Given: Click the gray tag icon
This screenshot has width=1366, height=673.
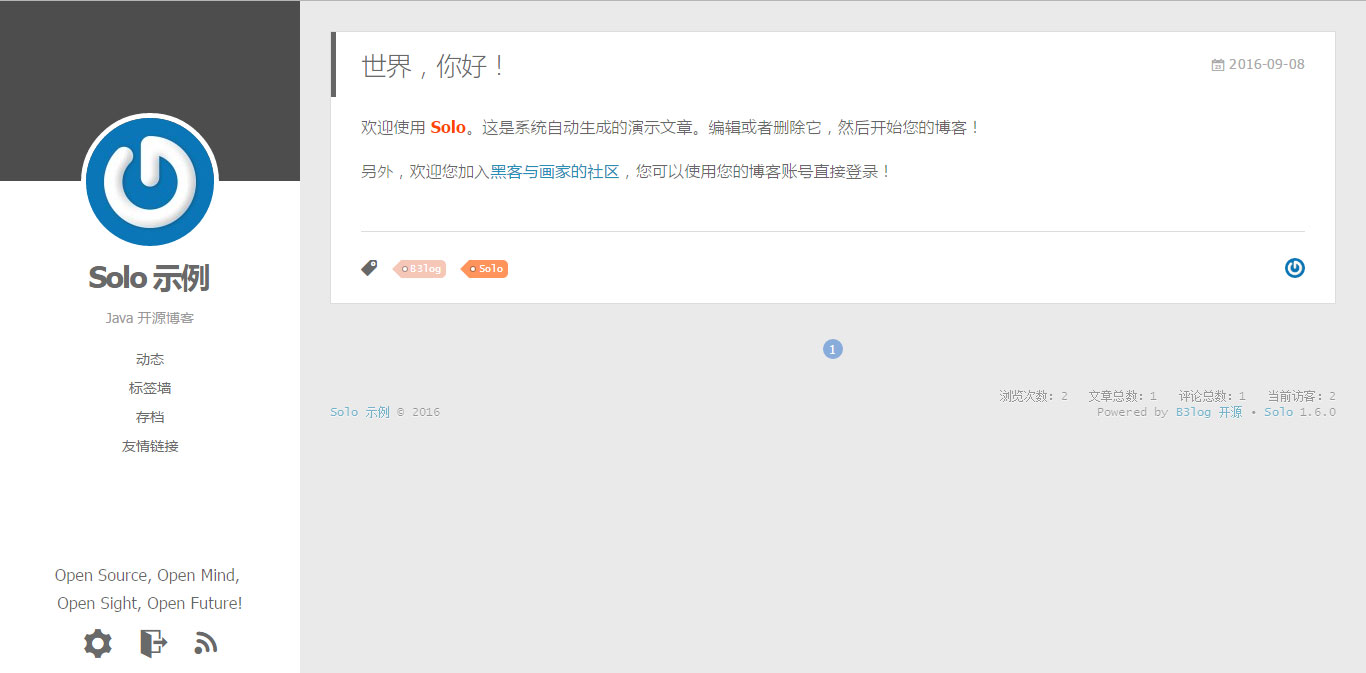Looking at the screenshot, I should [369, 268].
